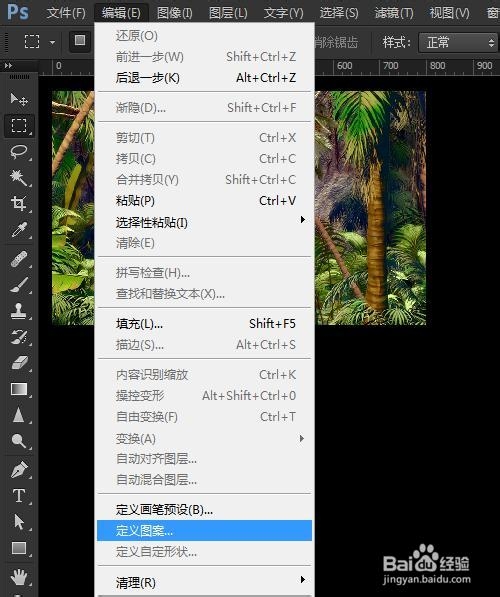Viewport: 500px width, 597px height.
Task: Choose 定义画笔预设(B)... menu item
Action: point(204,509)
